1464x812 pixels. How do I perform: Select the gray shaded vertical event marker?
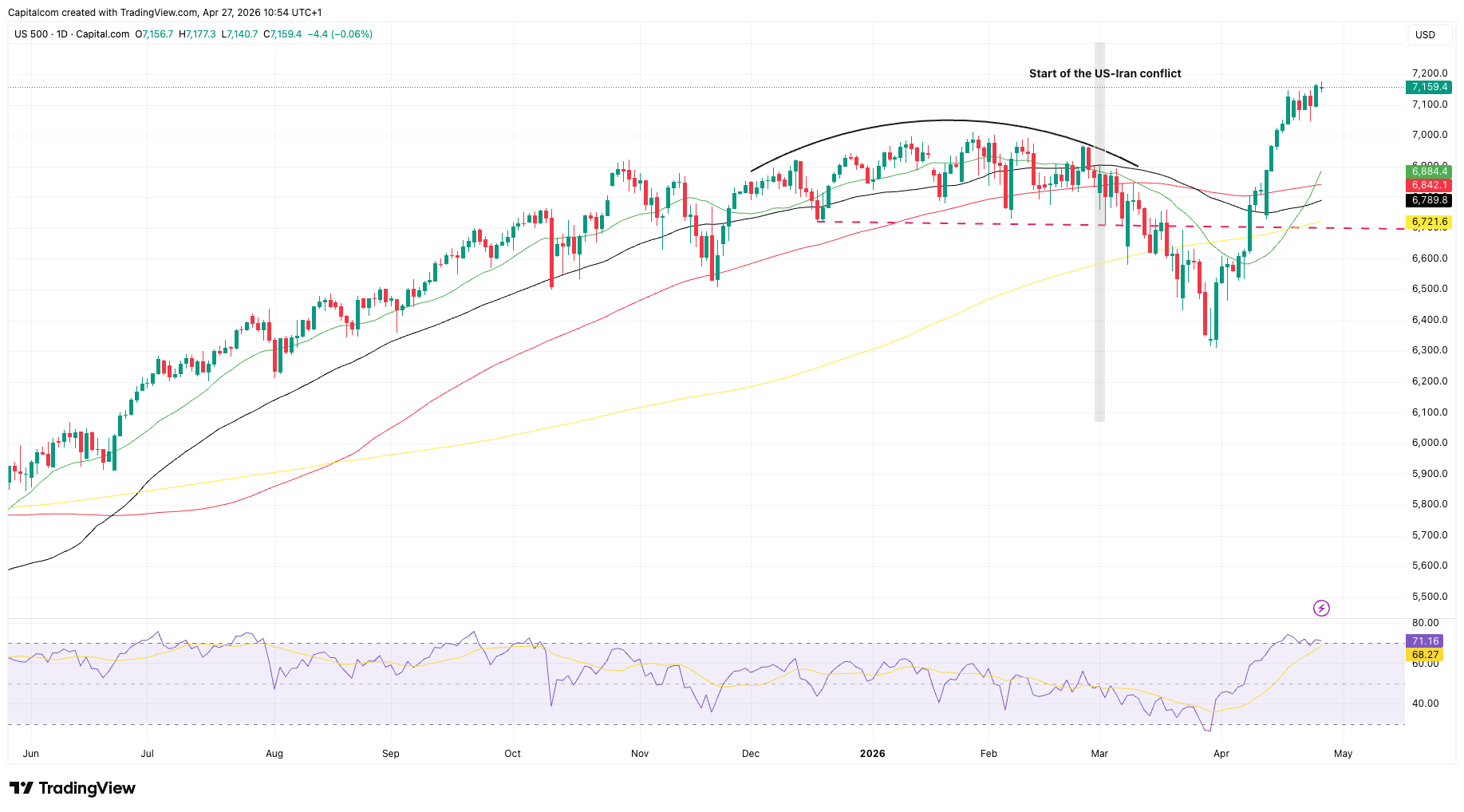[1099, 319]
